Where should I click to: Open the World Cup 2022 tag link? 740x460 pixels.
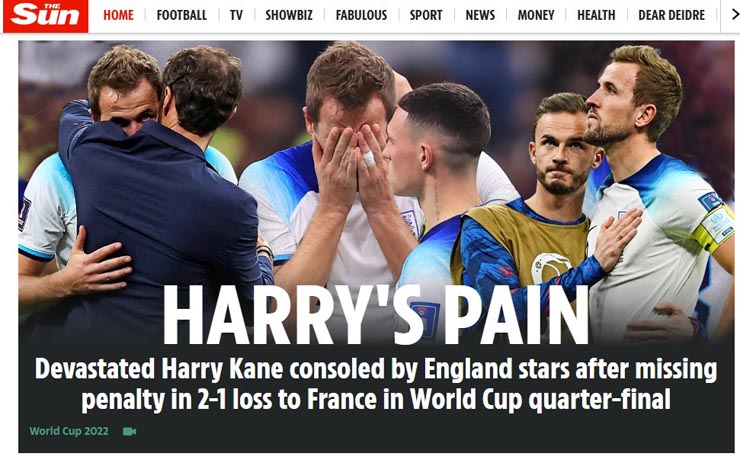pos(69,431)
